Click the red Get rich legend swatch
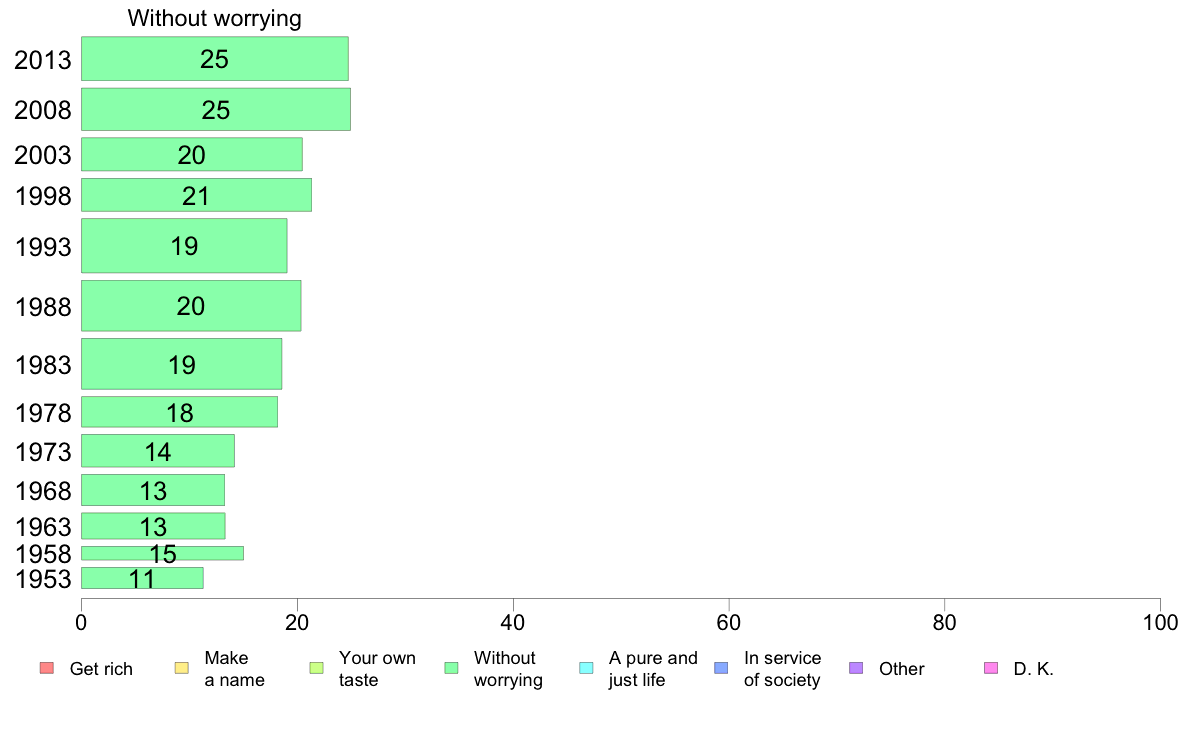This screenshot has height=736, width=1188. 47,668
